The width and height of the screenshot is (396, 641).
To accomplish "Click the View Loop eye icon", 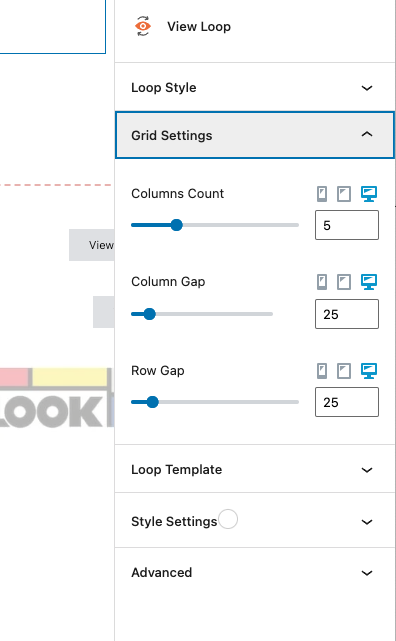I will pos(143,26).
